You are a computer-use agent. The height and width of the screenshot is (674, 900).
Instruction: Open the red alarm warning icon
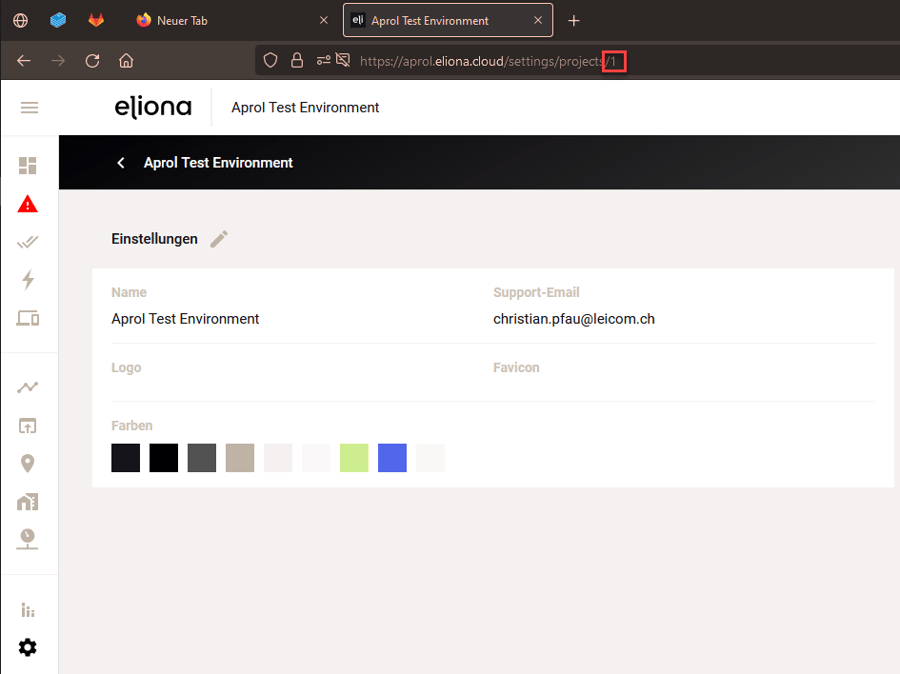[x=28, y=204]
